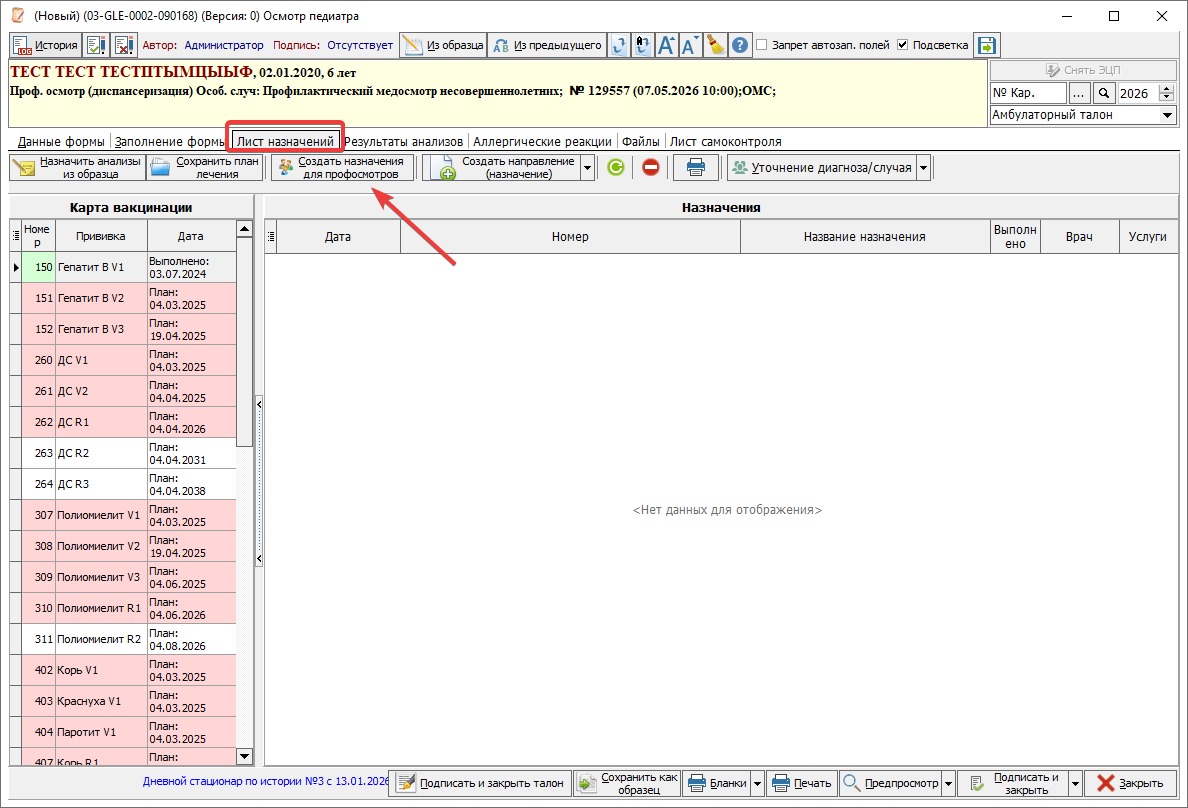Sort vaccination table by Прививка header

pos(101,236)
